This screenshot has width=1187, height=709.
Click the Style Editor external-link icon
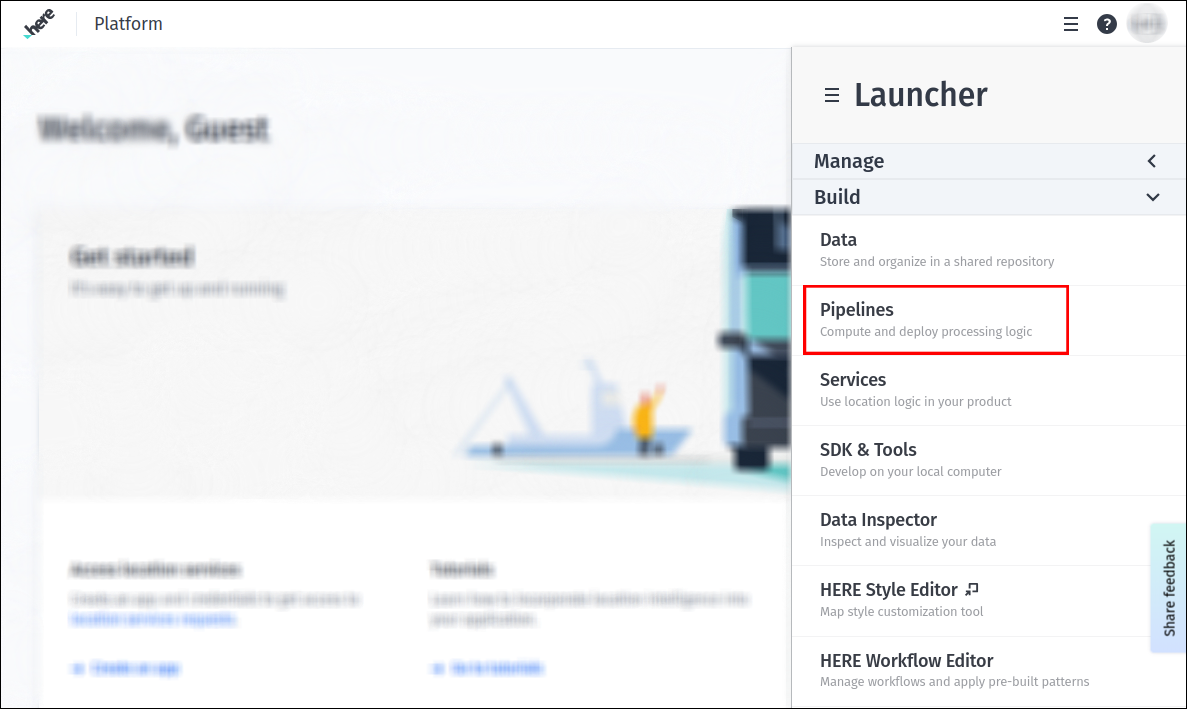[972, 589]
